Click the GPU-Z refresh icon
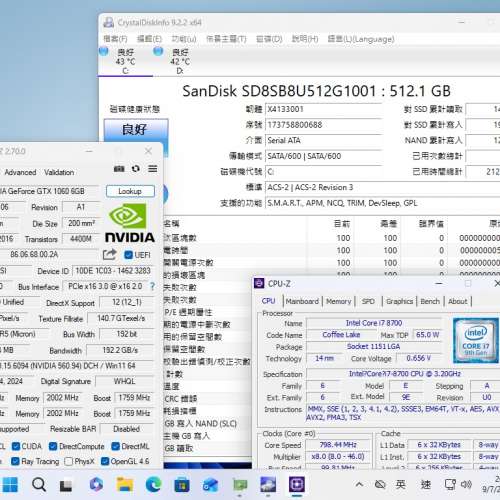Image resolution: width=500 pixels, height=500 pixels. coord(136,169)
